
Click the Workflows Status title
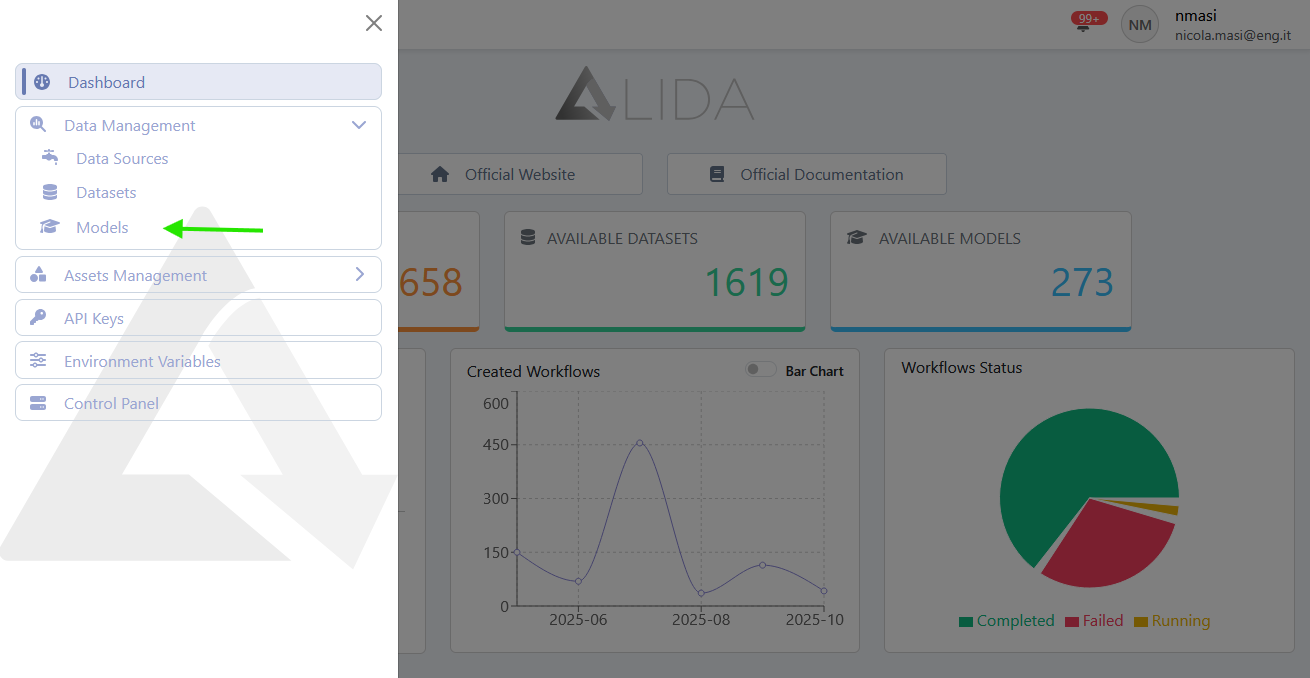click(961, 367)
